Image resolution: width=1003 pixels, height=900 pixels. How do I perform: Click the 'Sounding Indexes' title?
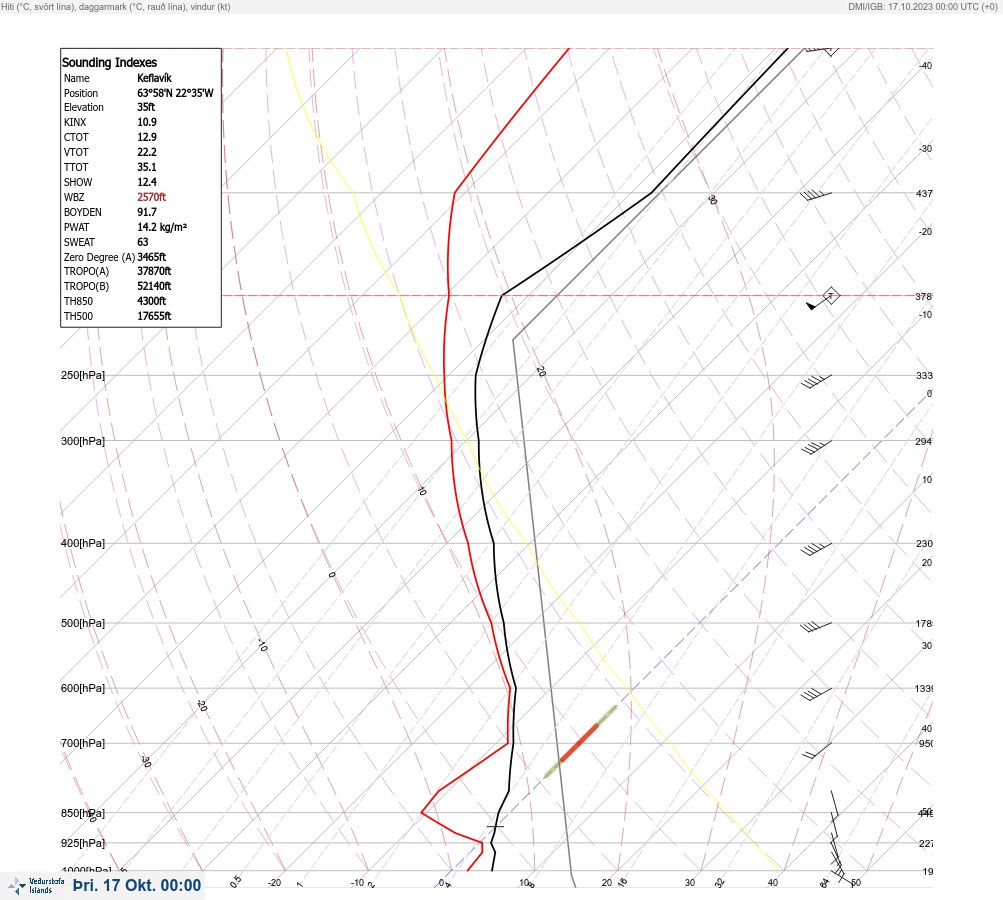[109, 62]
